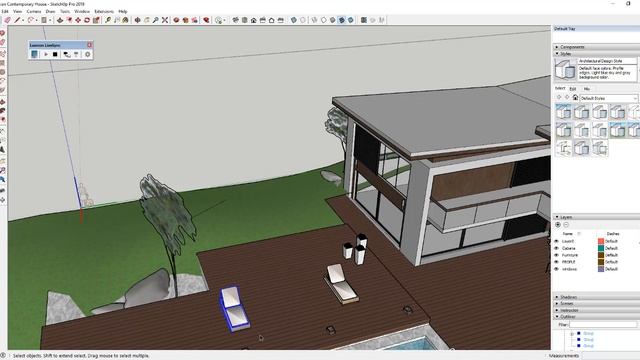Add a new layer with plus icon
Viewport: 640px width, 360px height.
click(558, 225)
